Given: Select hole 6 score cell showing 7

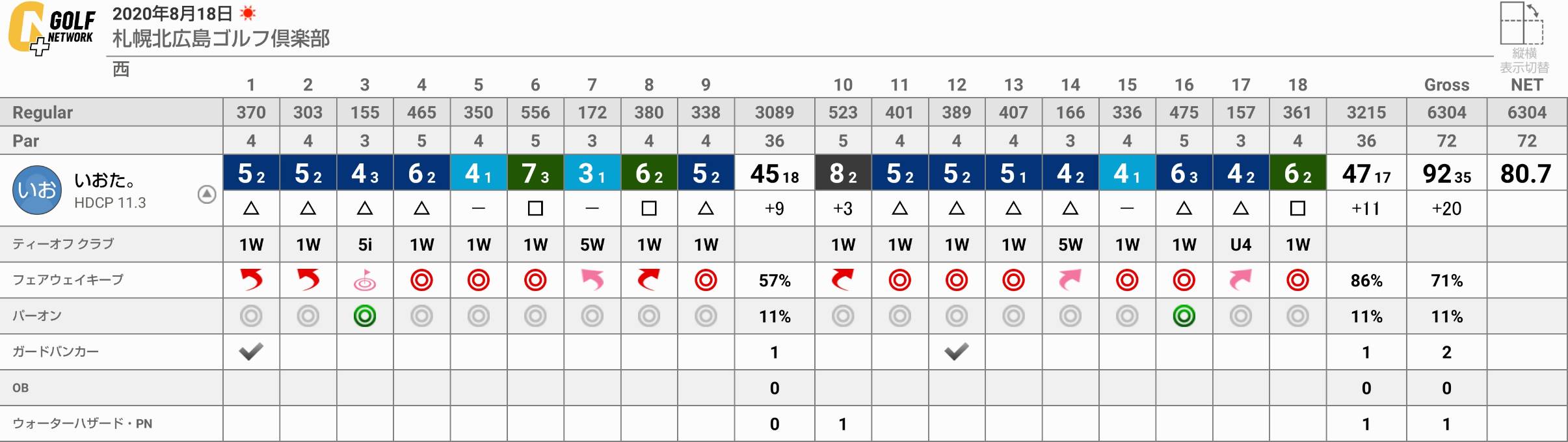Looking at the screenshot, I should (x=535, y=173).
